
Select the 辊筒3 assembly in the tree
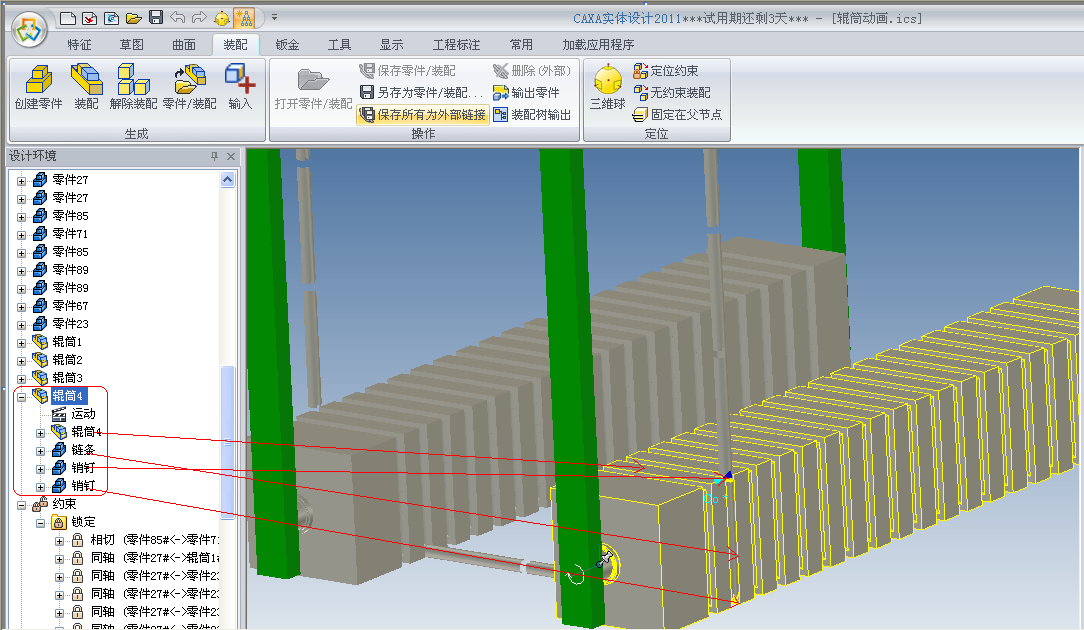68,378
